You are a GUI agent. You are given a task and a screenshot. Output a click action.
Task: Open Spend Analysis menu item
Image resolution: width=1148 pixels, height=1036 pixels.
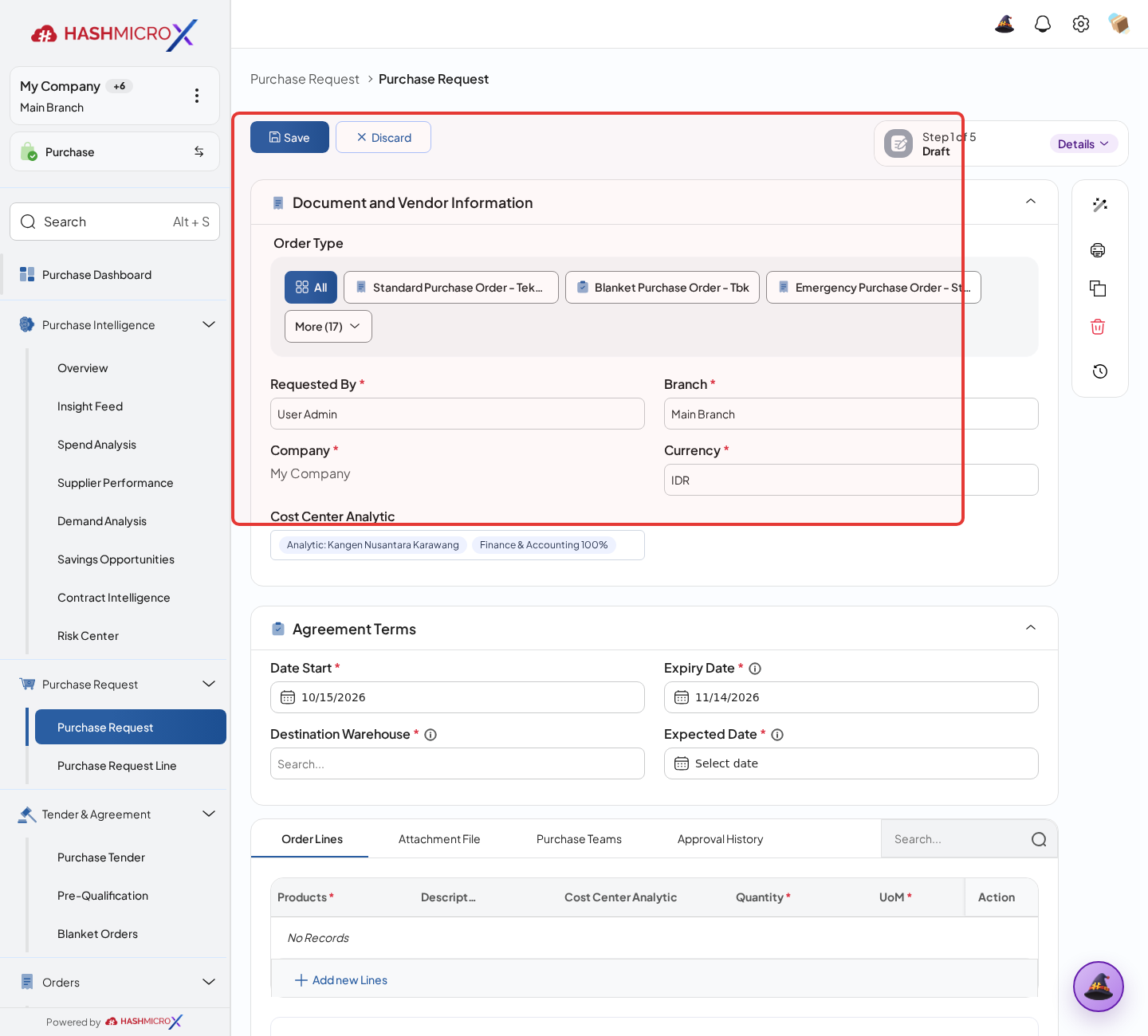(x=97, y=445)
